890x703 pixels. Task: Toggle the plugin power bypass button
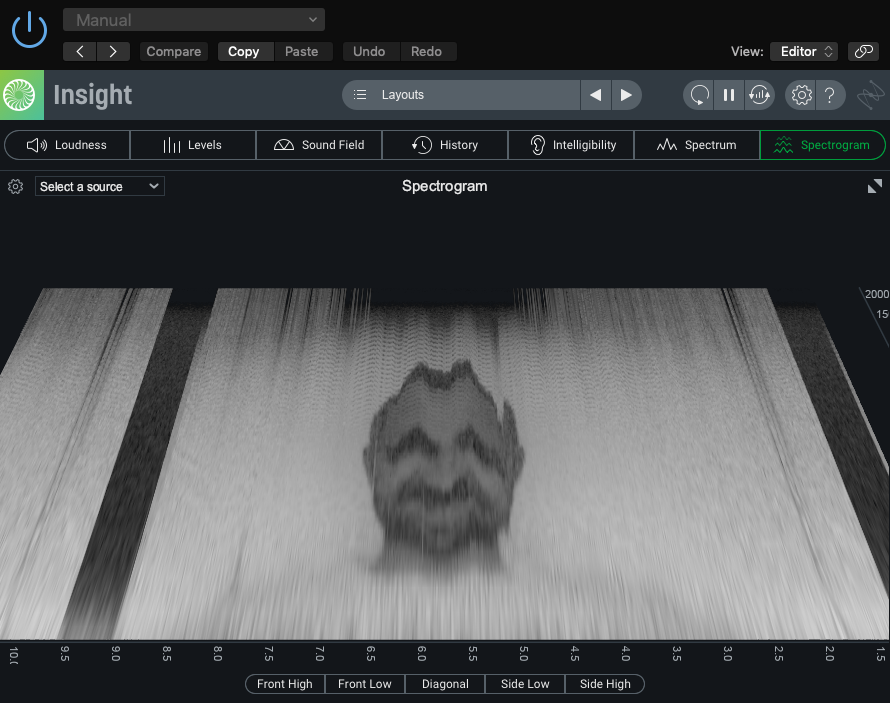tap(29, 29)
